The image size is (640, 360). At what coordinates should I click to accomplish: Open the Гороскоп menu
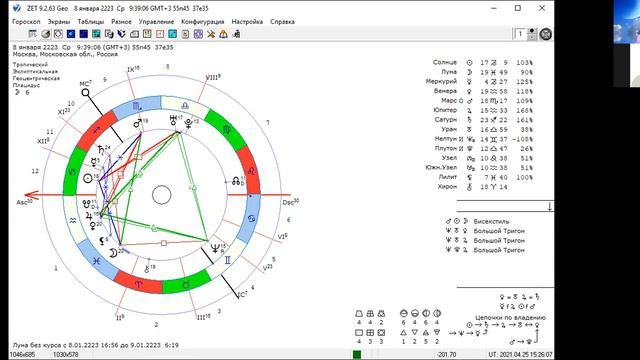pyautogui.click(x=27, y=22)
